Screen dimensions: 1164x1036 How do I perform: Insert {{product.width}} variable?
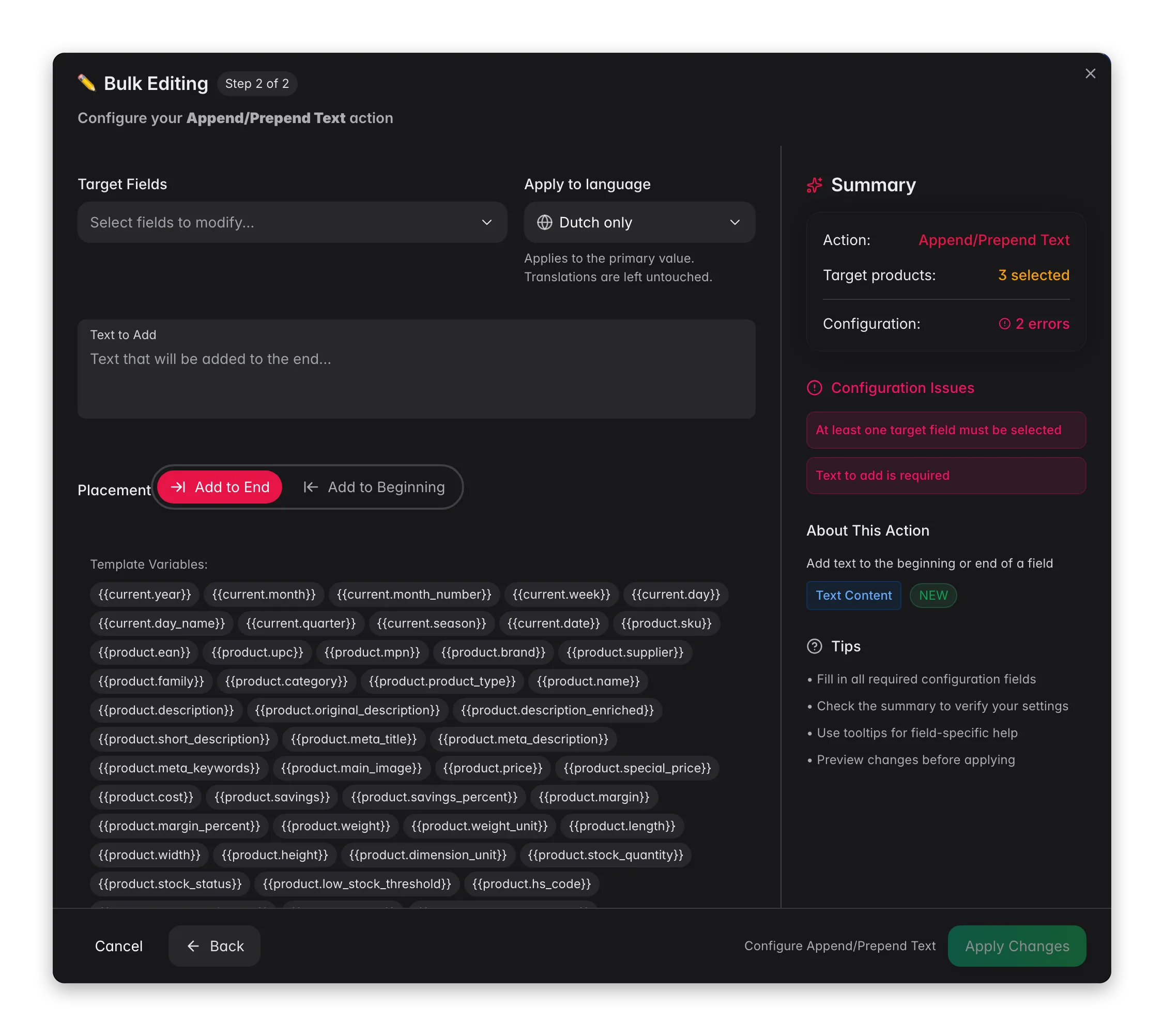(150, 856)
